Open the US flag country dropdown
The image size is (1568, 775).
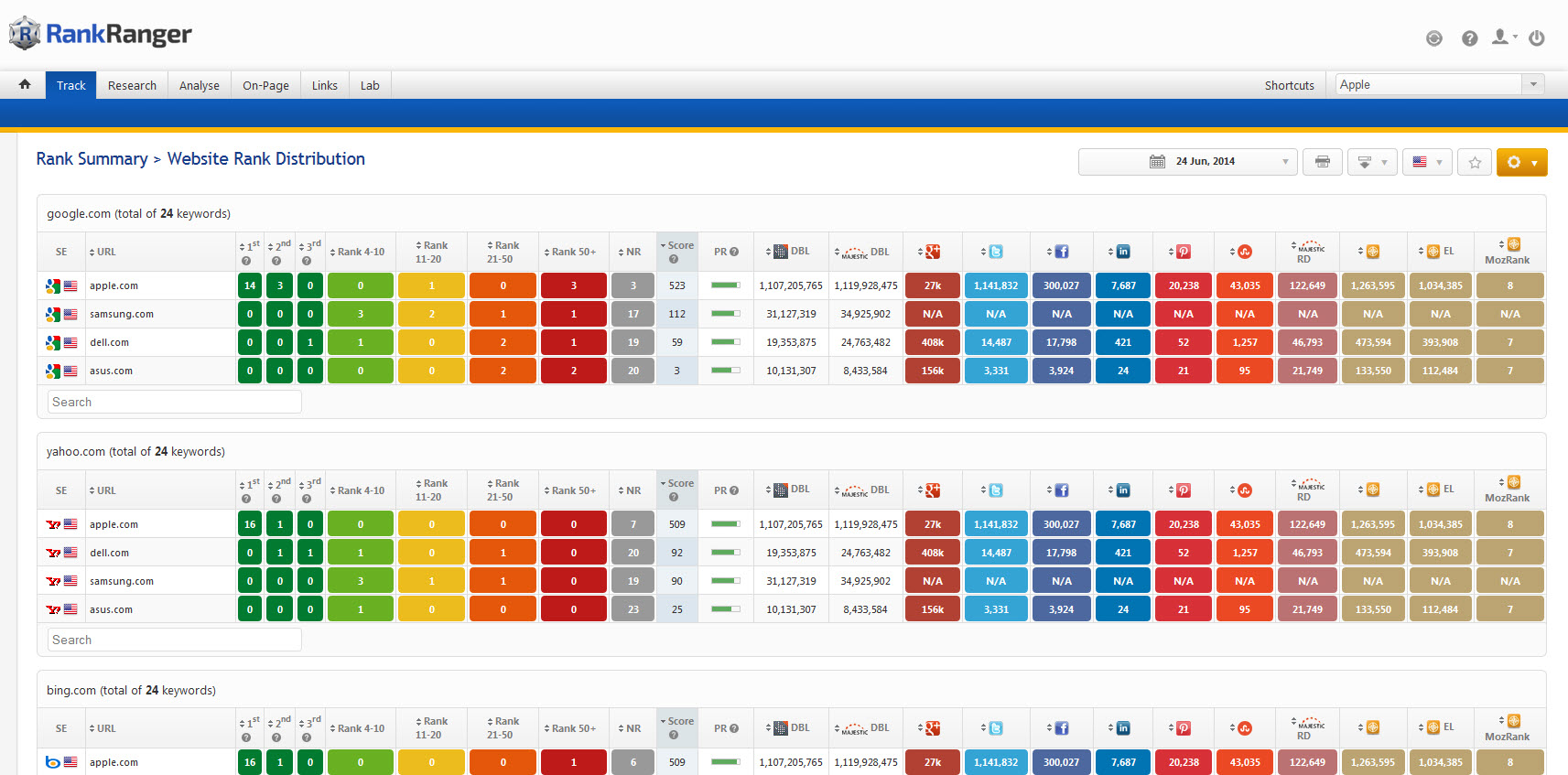pyautogui.click(x=1427, y=162)
